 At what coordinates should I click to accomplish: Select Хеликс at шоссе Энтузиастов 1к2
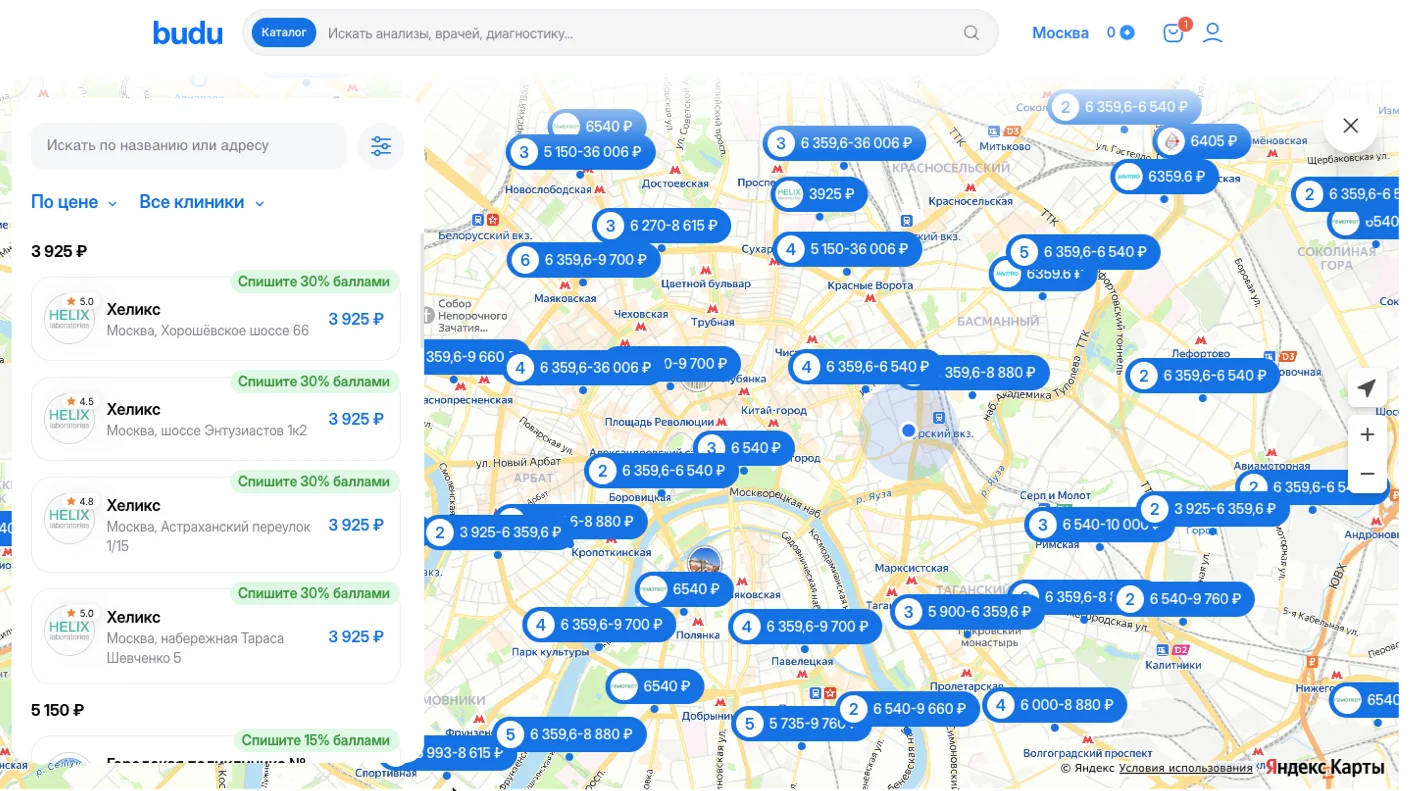(216, 419)
